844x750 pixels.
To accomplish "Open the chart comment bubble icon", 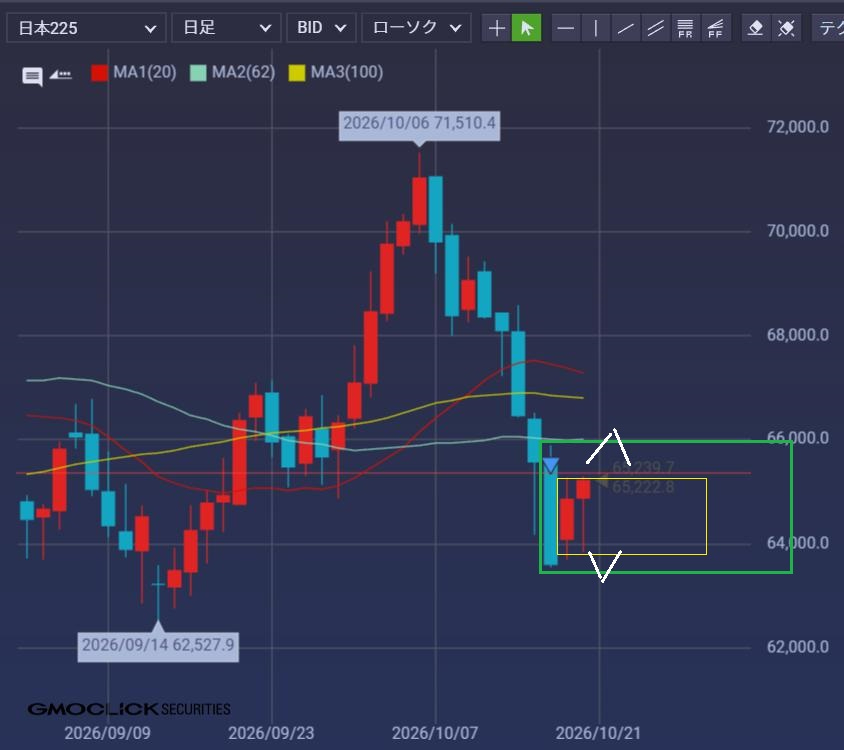I will pos(32,76).
